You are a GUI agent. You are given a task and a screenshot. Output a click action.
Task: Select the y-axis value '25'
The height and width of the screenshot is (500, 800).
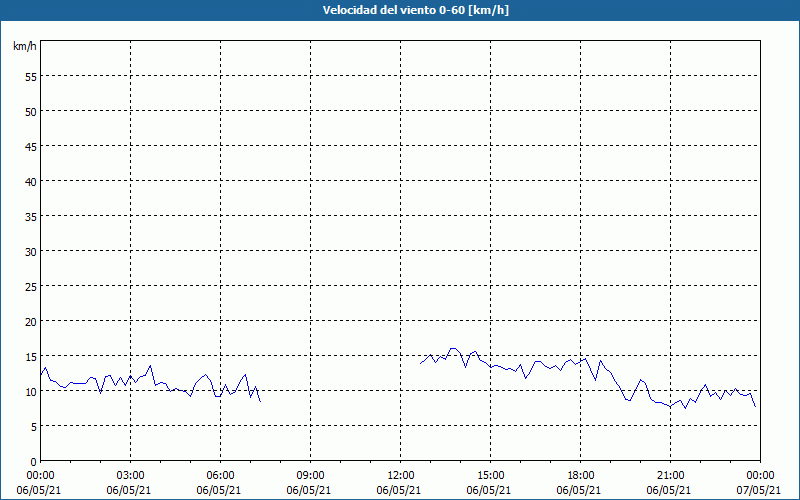point(31,287)
